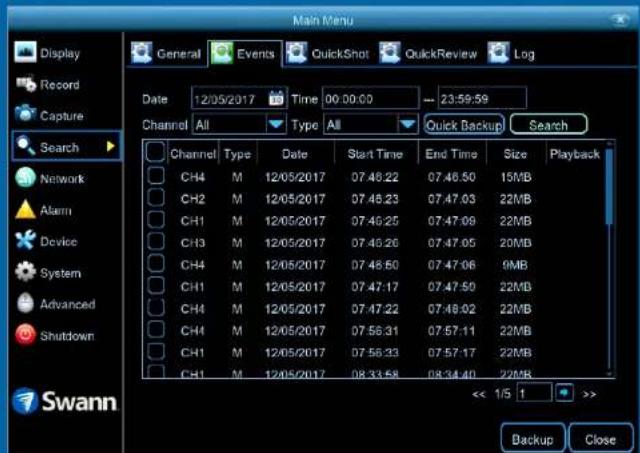Check the CH4 07:47:22 event row
Image resolution: width=640 pixels, height=453 pixels.
click(x=156, y=307)
